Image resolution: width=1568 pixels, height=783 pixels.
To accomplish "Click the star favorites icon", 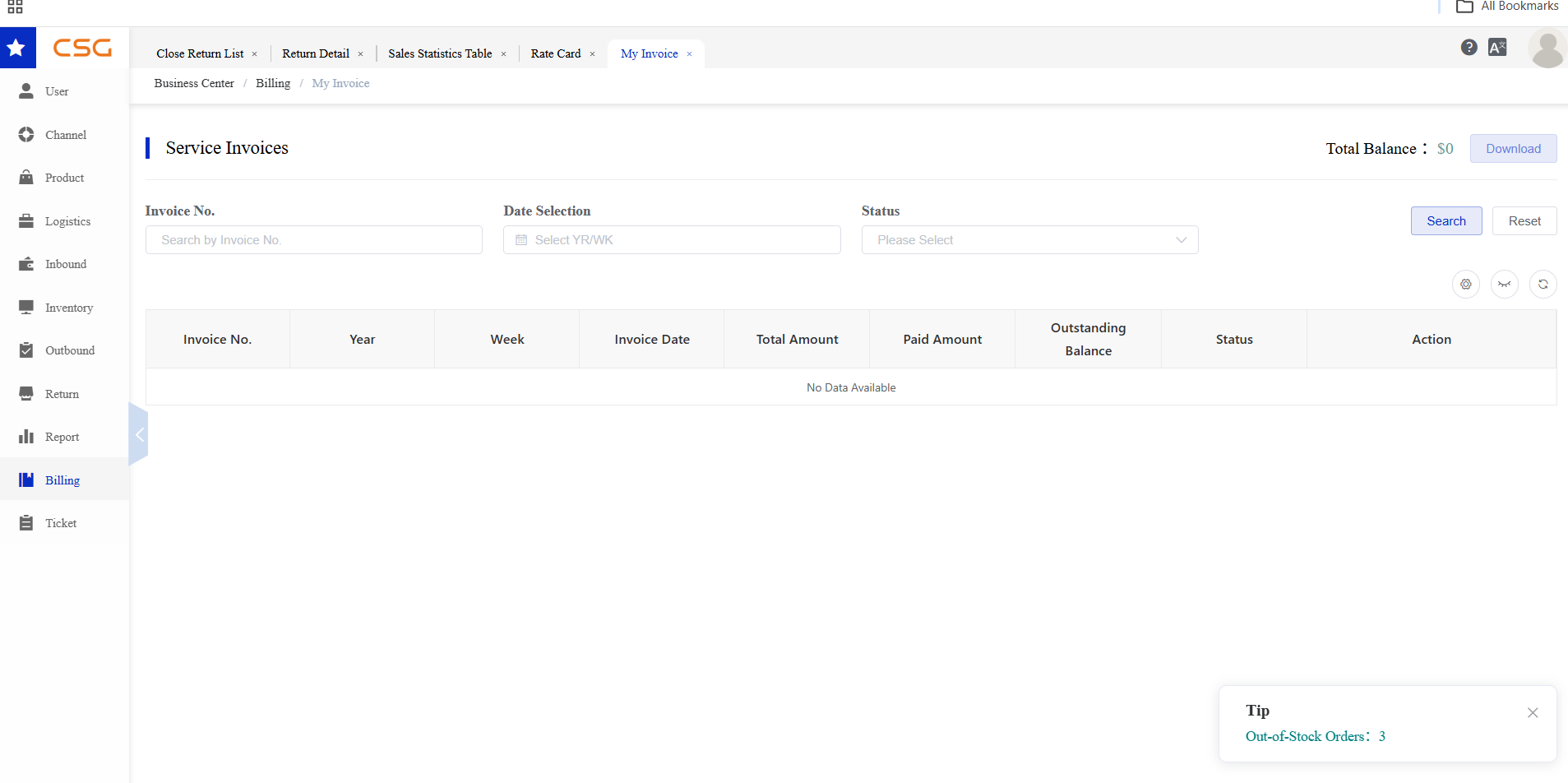I will pos(16,48).
